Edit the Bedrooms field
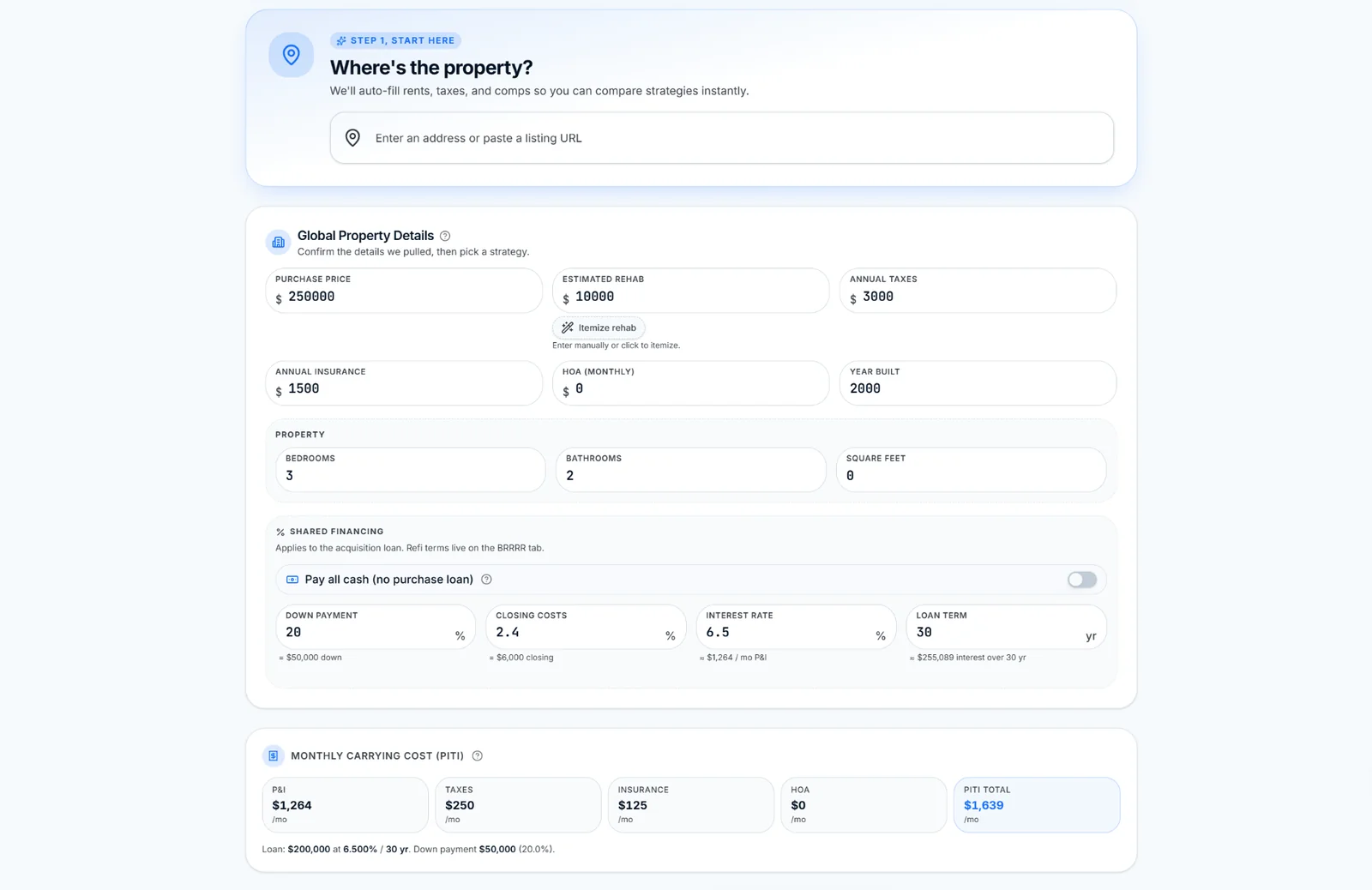The image size is (1372, 890). coord(411,470)
